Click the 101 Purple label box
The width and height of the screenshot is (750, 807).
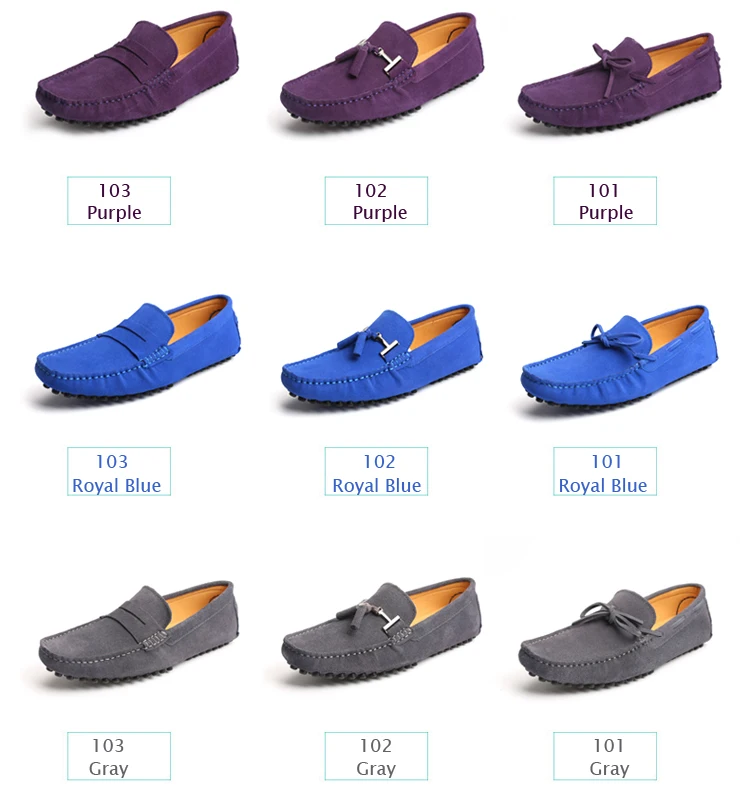tap(605, 201)
